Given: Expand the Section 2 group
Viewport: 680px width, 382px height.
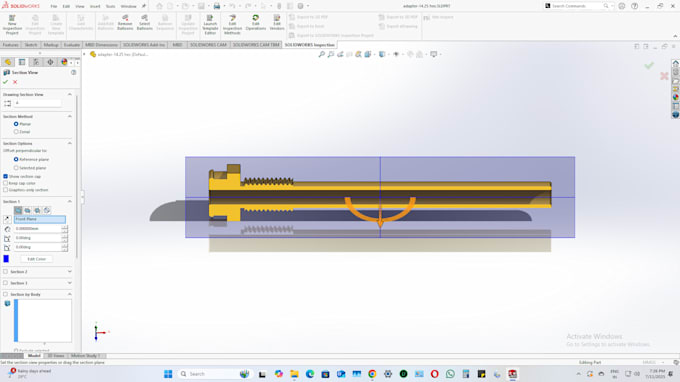Looking at the screenshot, I should pyautogui.click(x=69, y=271).
